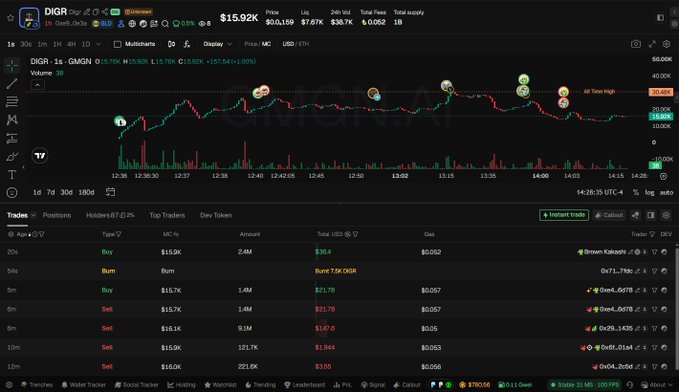Toggle log scale on chart

tap(650, 192)
